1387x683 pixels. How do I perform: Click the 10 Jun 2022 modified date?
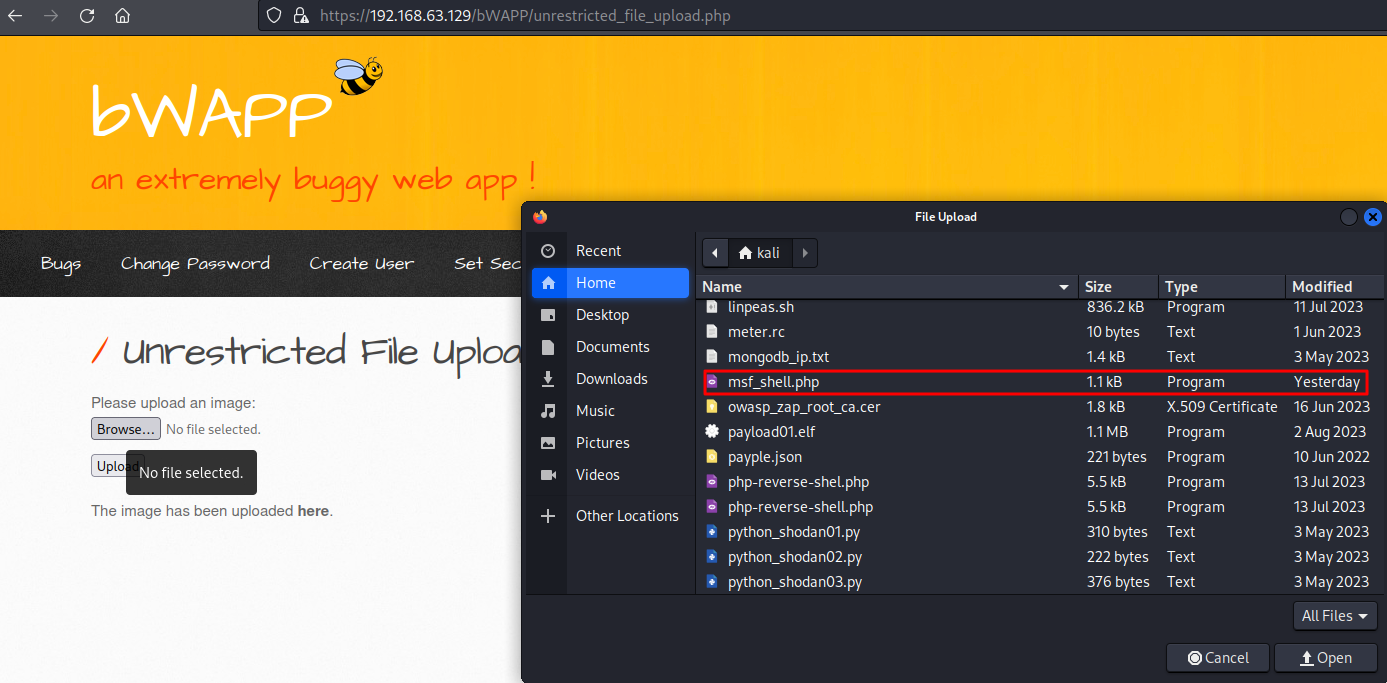coord(1331,457)
